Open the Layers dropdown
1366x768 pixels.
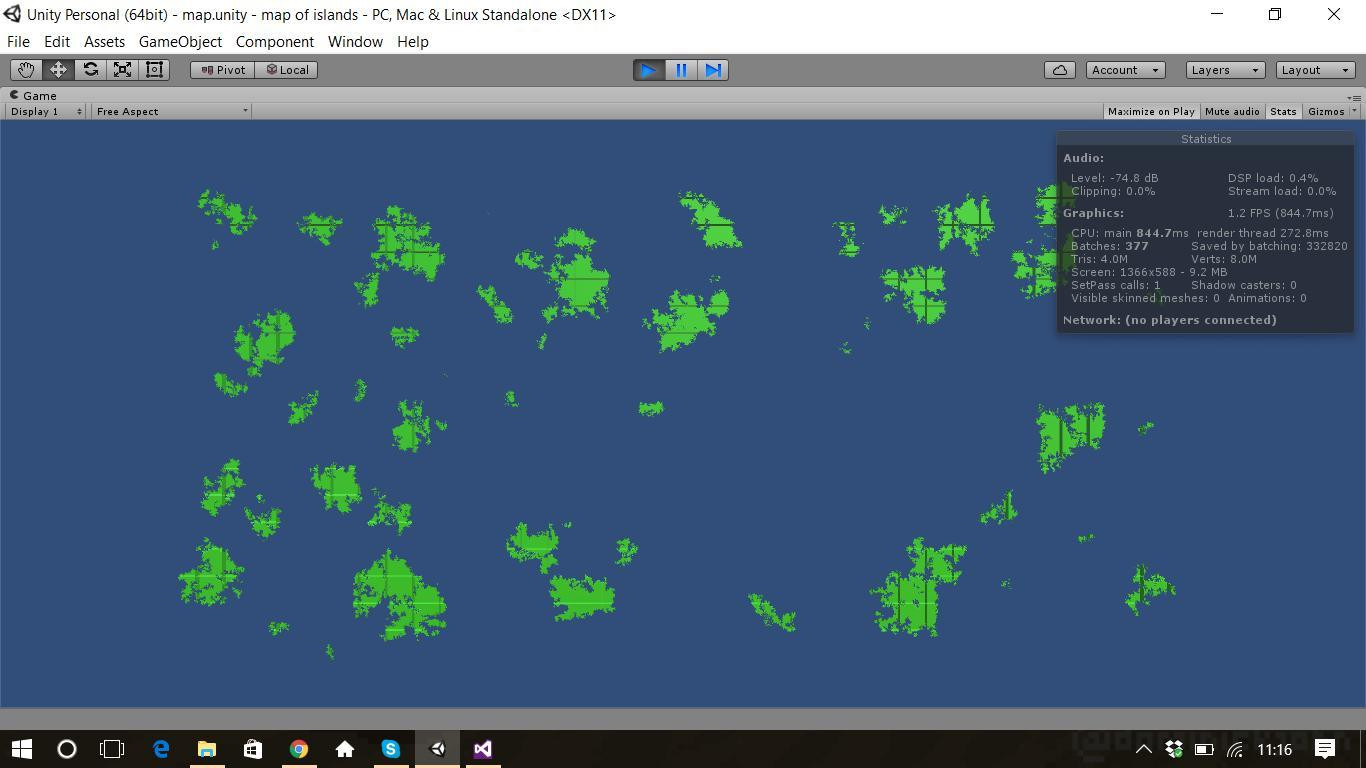point(1225,70)
